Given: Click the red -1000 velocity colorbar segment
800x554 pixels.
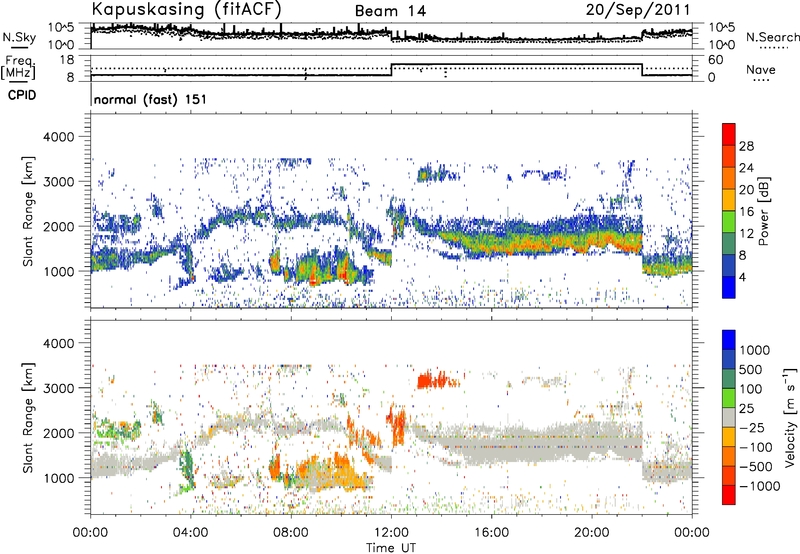Looking at the screenshot, I should coord(729,495).
